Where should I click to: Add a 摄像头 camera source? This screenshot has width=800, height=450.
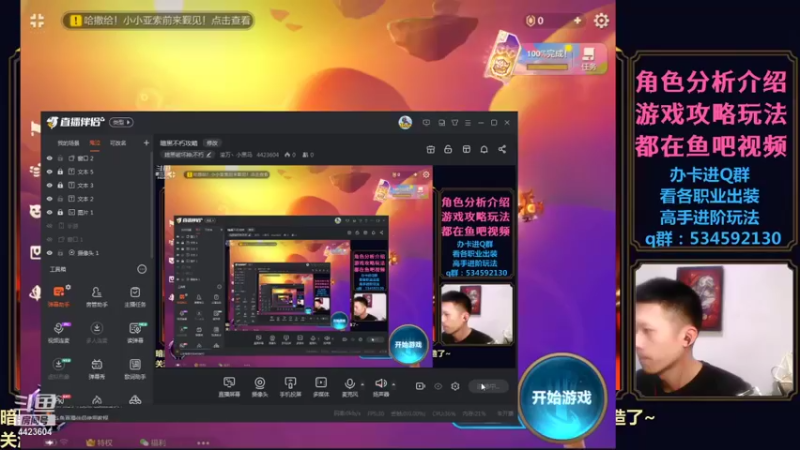[260, 387]
